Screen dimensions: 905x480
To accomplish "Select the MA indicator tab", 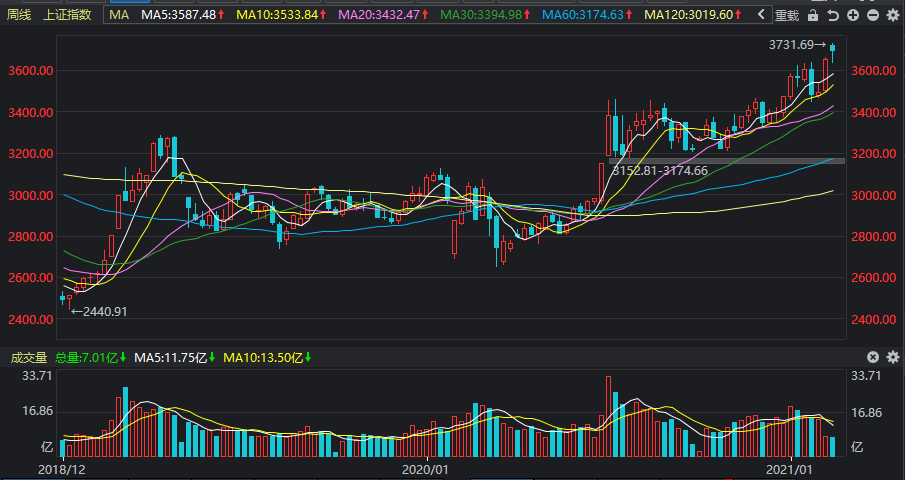I will (119, 15).
